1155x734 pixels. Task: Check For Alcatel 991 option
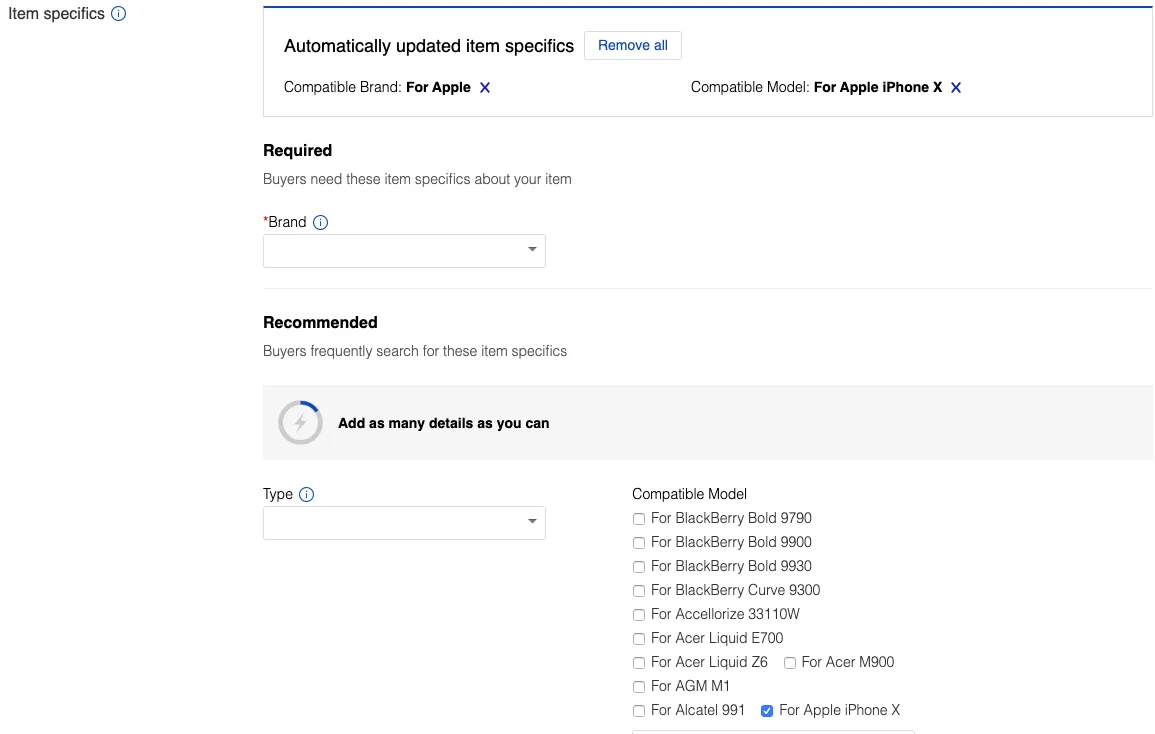click(639, 711)
